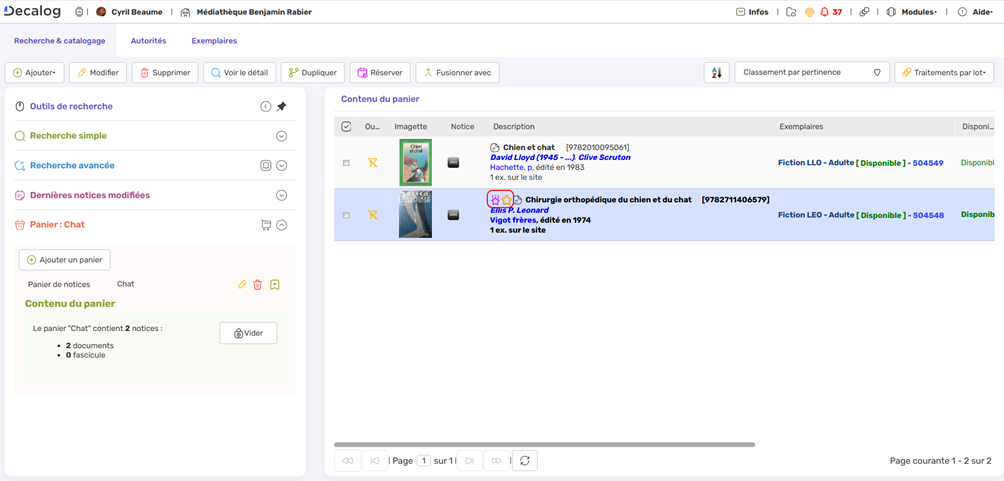Toggle the select-all checkbox in the table header
The width and height of the screenshot is (1004, 481).
click(346, 127)
